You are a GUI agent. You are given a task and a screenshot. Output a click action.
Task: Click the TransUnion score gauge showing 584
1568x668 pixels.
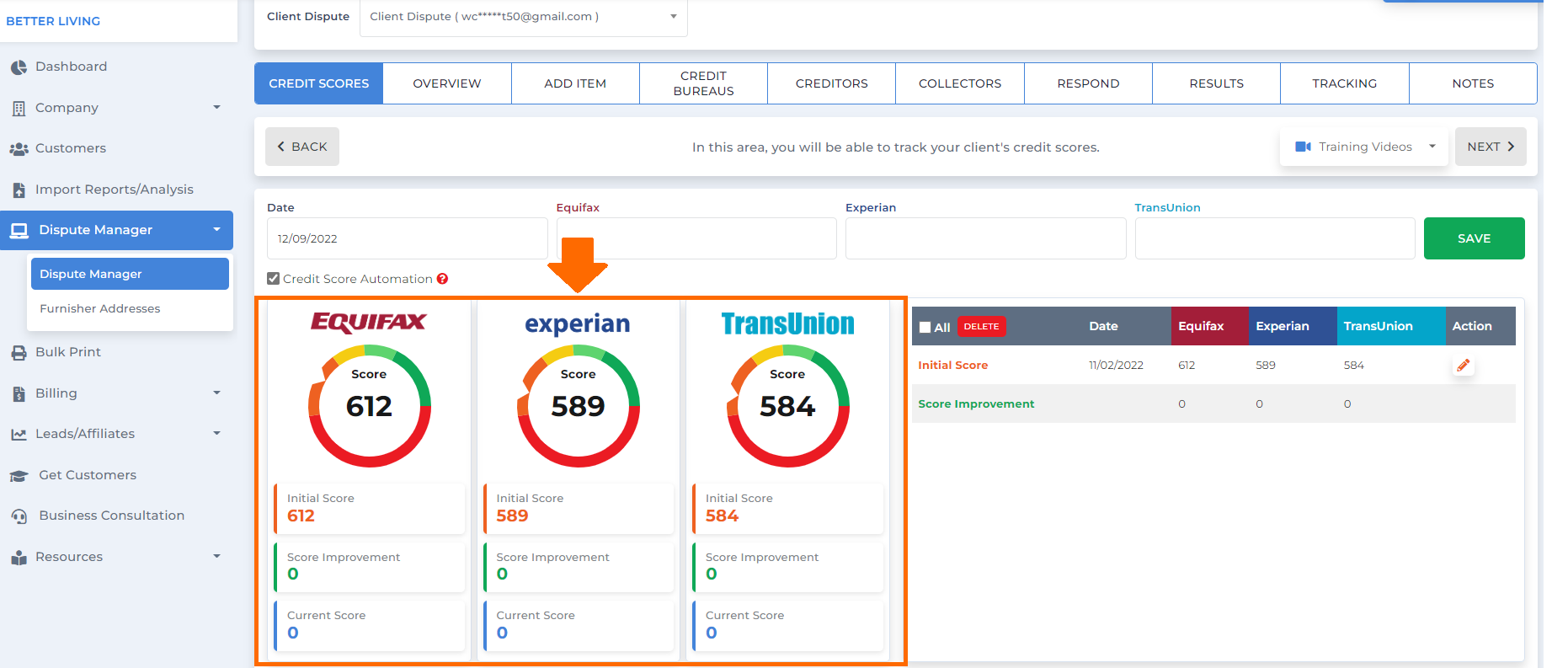[x=788, y=405]
